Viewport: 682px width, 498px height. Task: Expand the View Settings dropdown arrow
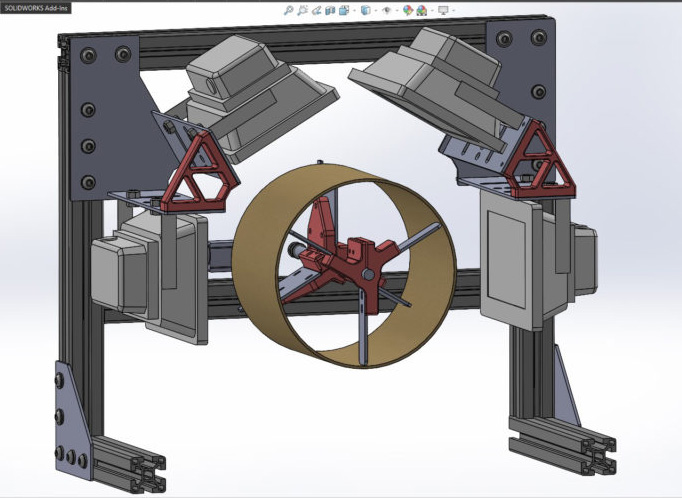(x=454, y=11)
